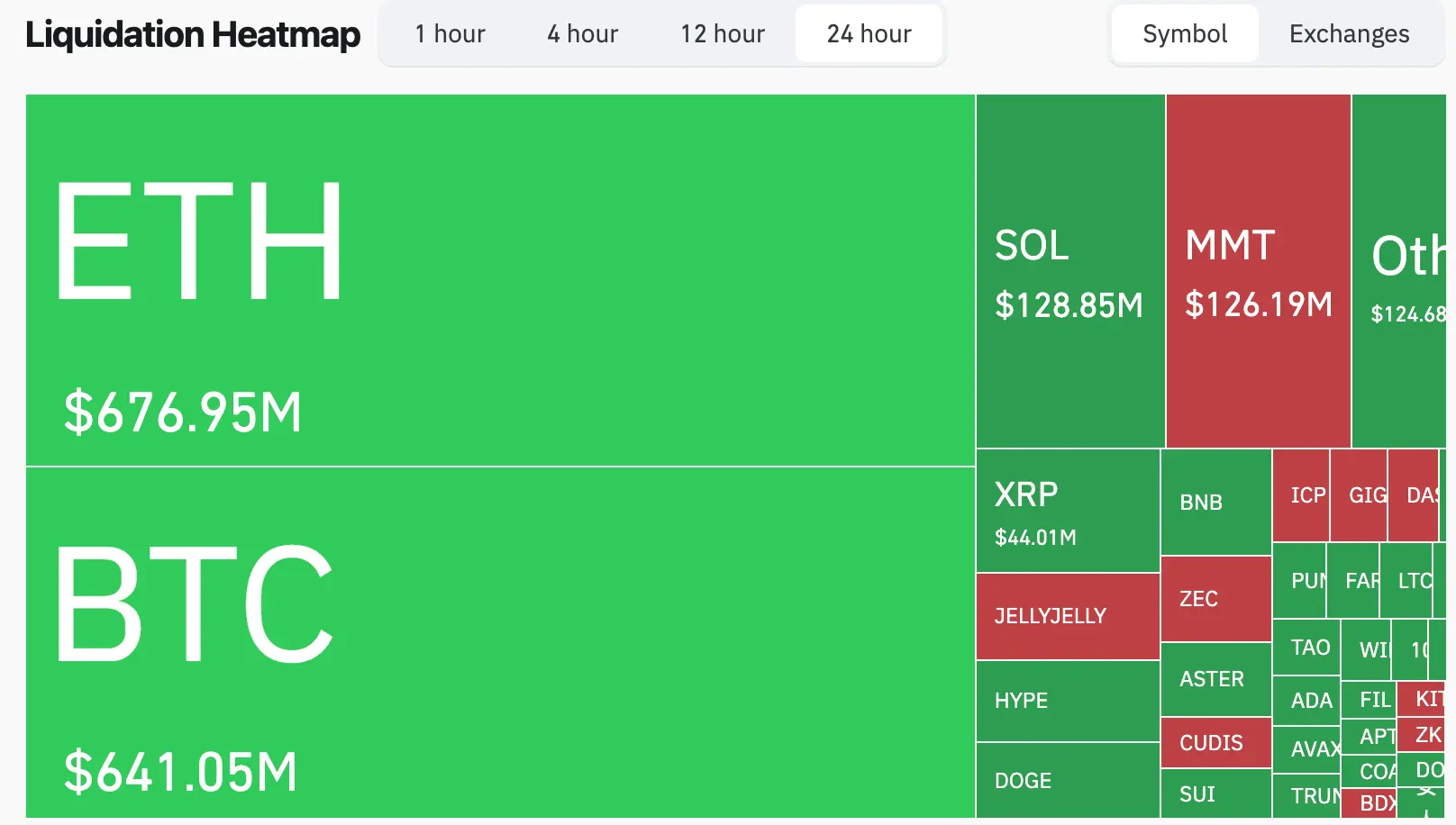
Task: Select the SOL tile
Action: [1068, 270]
